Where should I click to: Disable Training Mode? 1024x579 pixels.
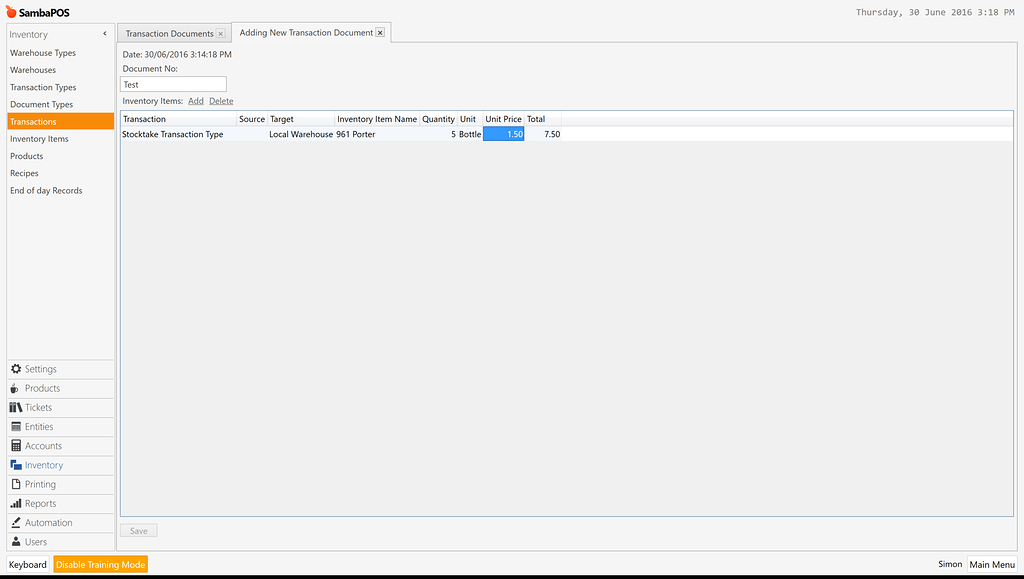coord(100,564)
